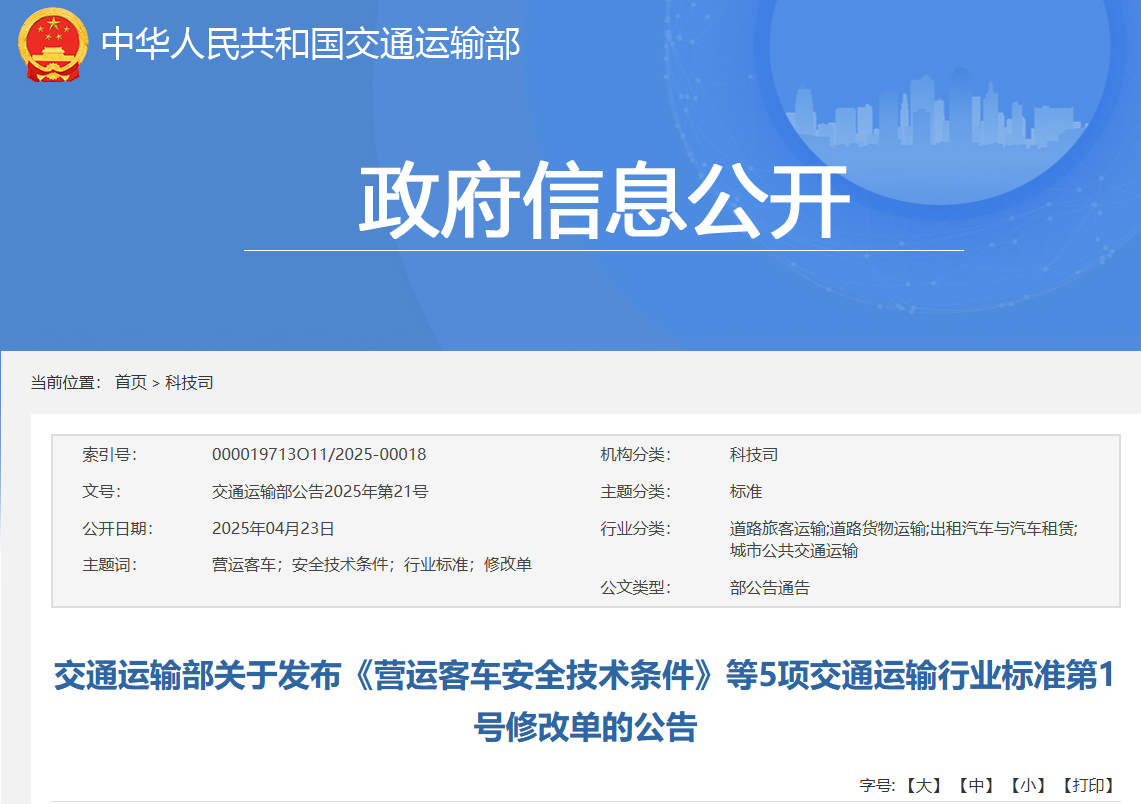Click the 文号 label
This screenshot has width=1141, height=804.
(x=101, y=491)
